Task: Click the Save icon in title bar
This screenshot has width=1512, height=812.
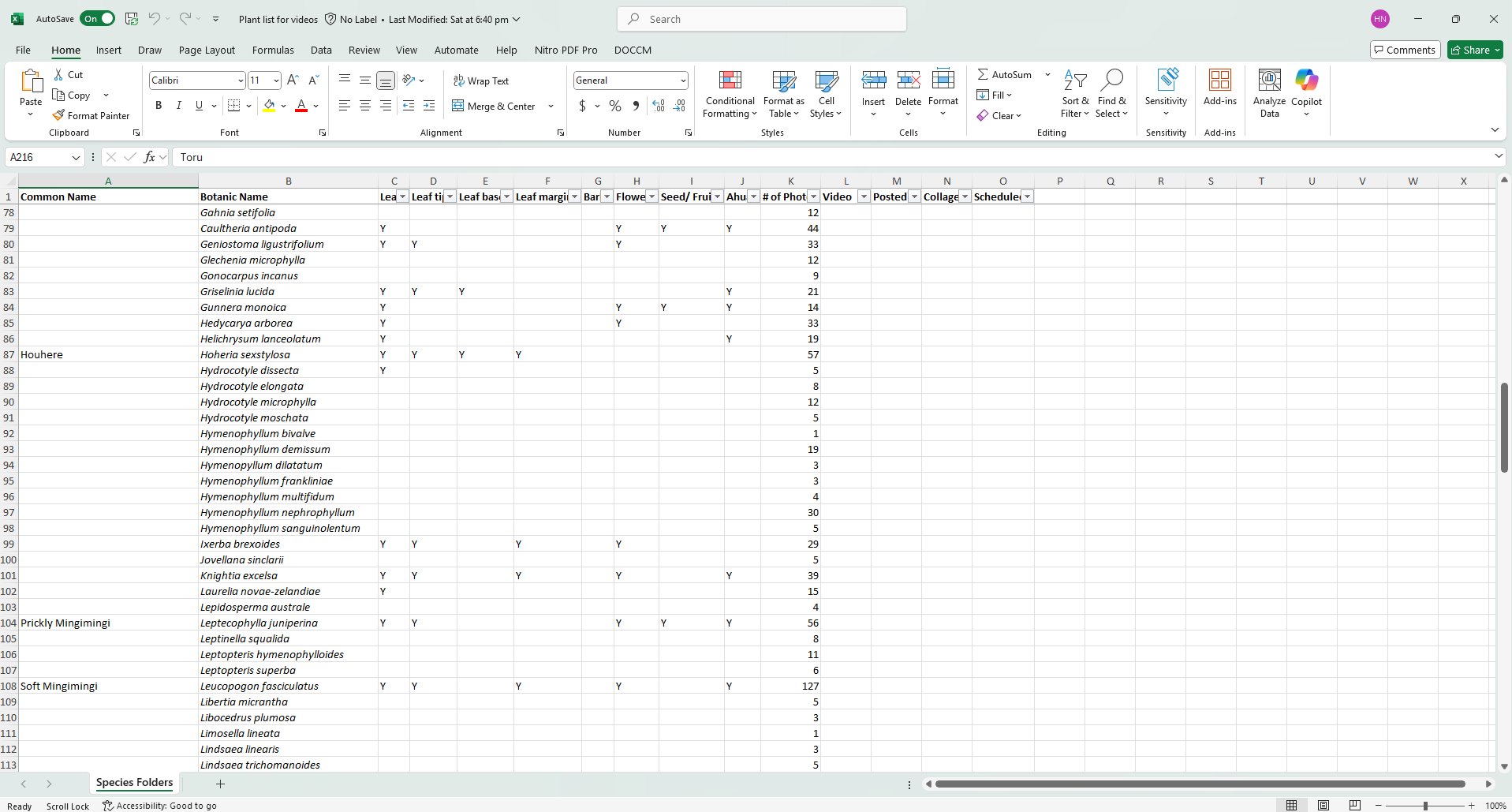Action: 132,19
